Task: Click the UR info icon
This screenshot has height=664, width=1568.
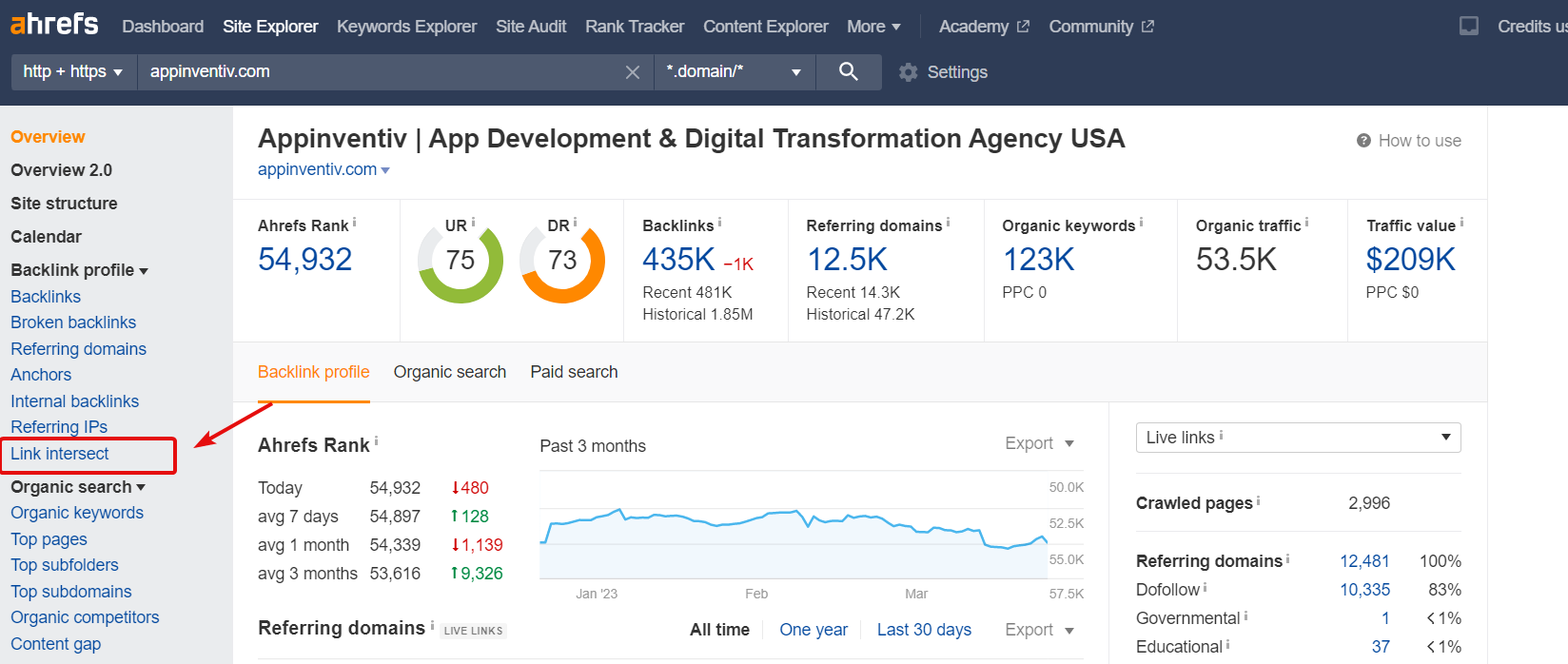Action: coord(473,223)
